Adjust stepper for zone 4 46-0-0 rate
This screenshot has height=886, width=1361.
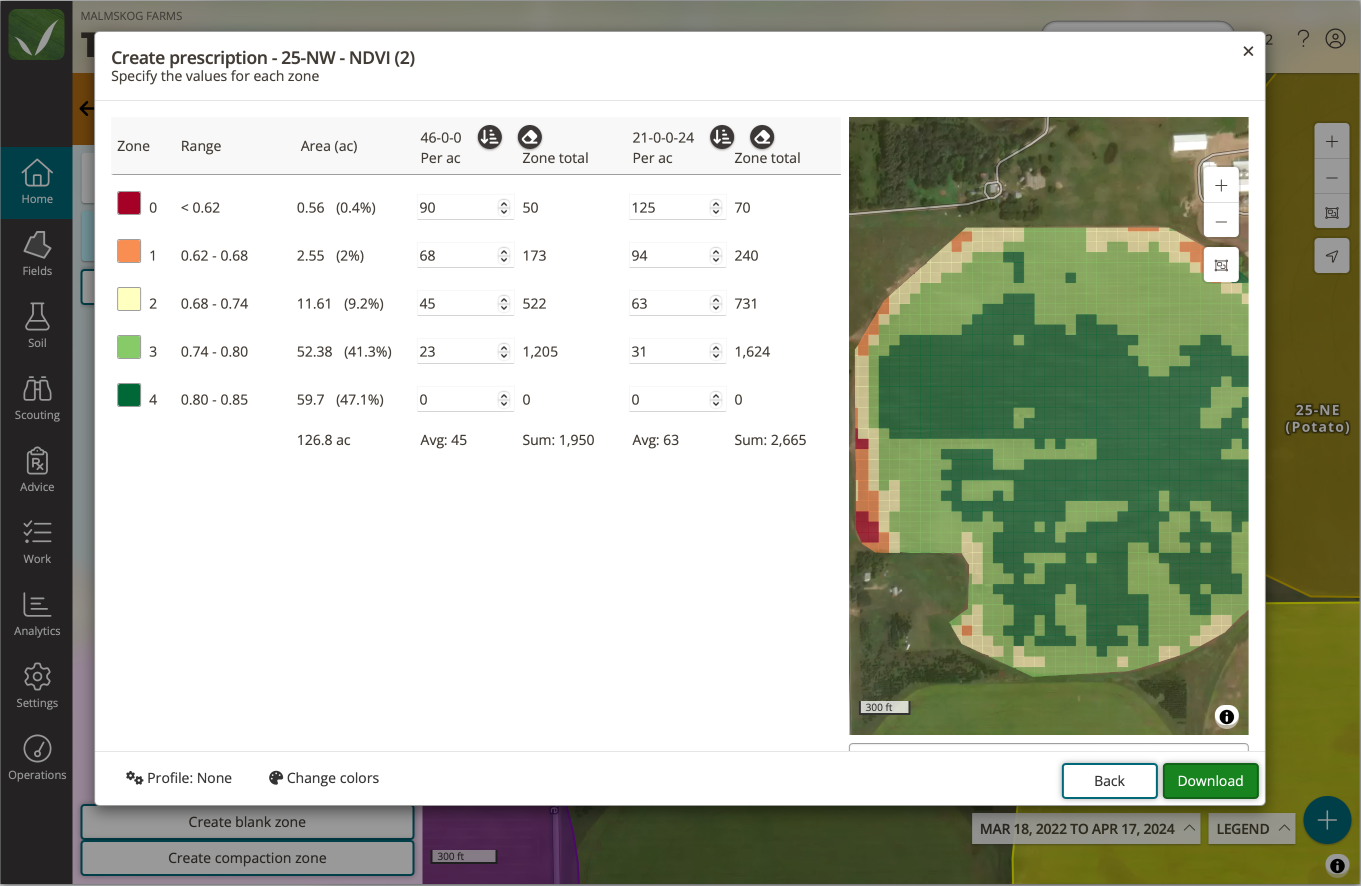pyautogui.click(x=504, y=400)
